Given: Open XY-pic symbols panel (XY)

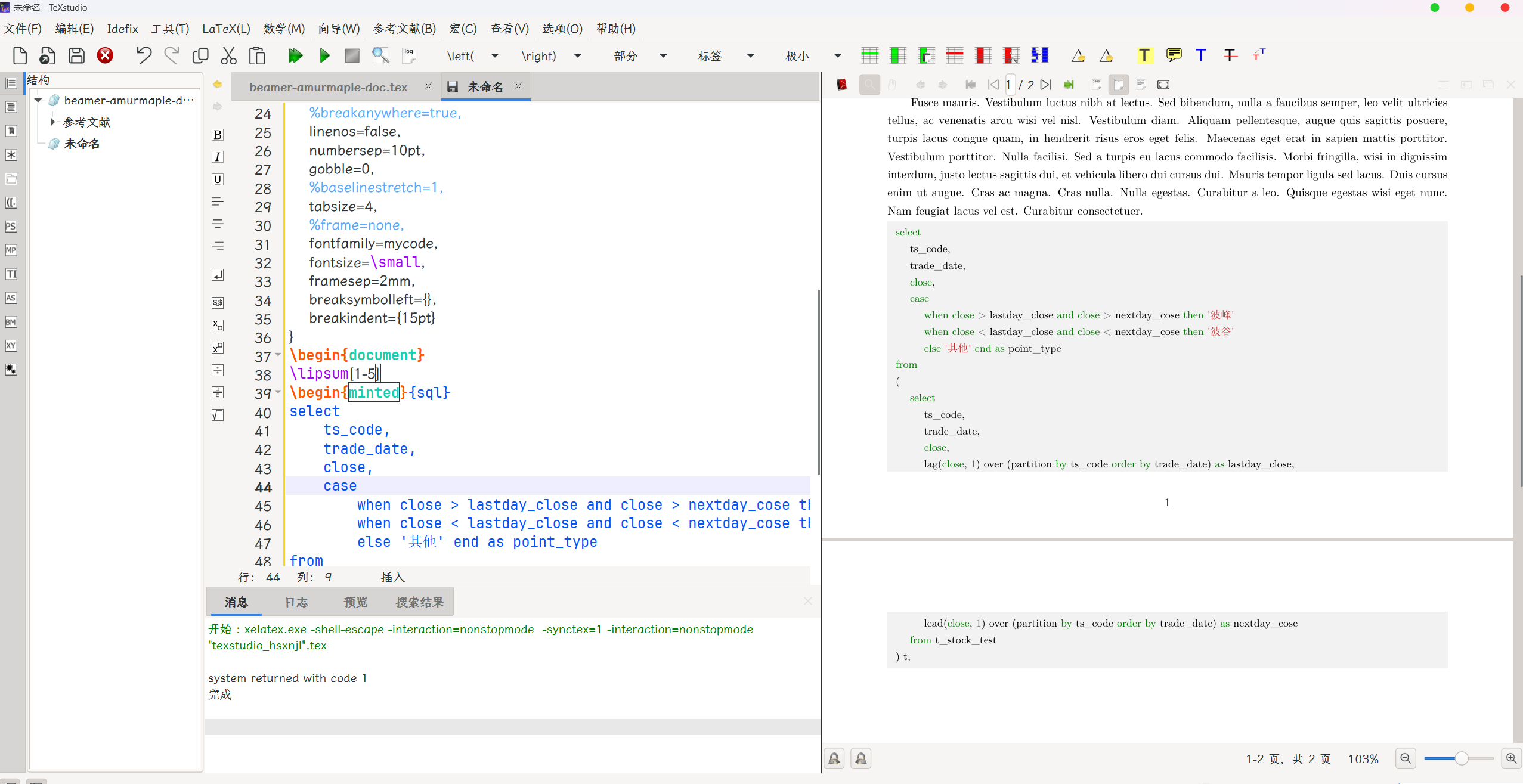Looking at the screenshot, I should [x=11, y=346].
